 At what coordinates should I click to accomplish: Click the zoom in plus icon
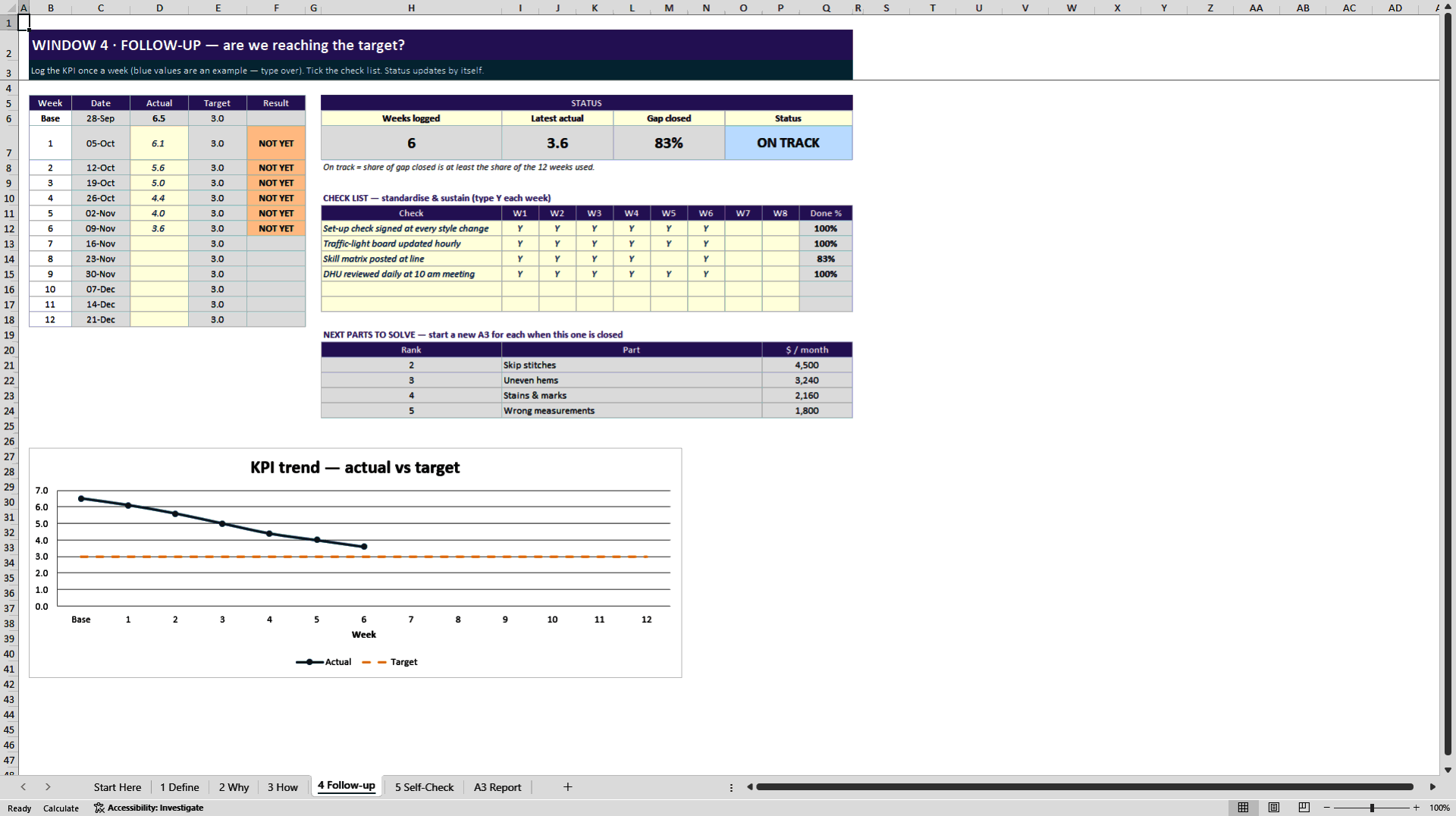tap(1416, 808)
